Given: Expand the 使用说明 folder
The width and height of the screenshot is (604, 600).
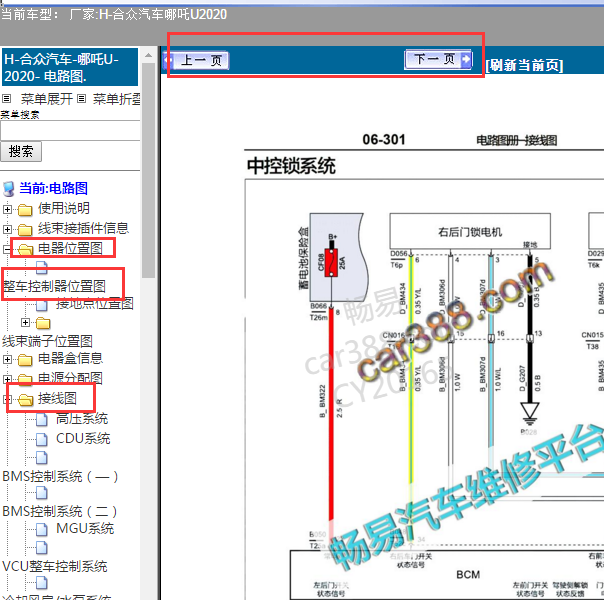Looking at the screenshot, I should coord(7,209).
